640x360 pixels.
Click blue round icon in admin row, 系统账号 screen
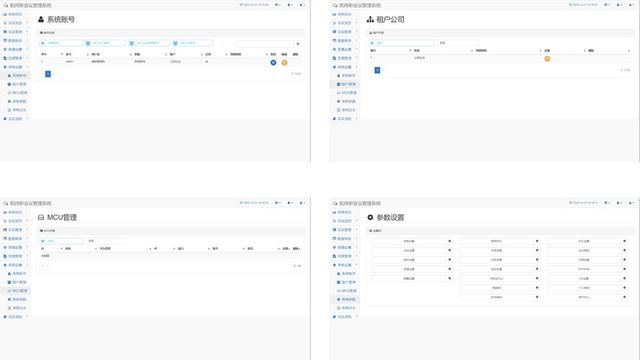(273, 62)
